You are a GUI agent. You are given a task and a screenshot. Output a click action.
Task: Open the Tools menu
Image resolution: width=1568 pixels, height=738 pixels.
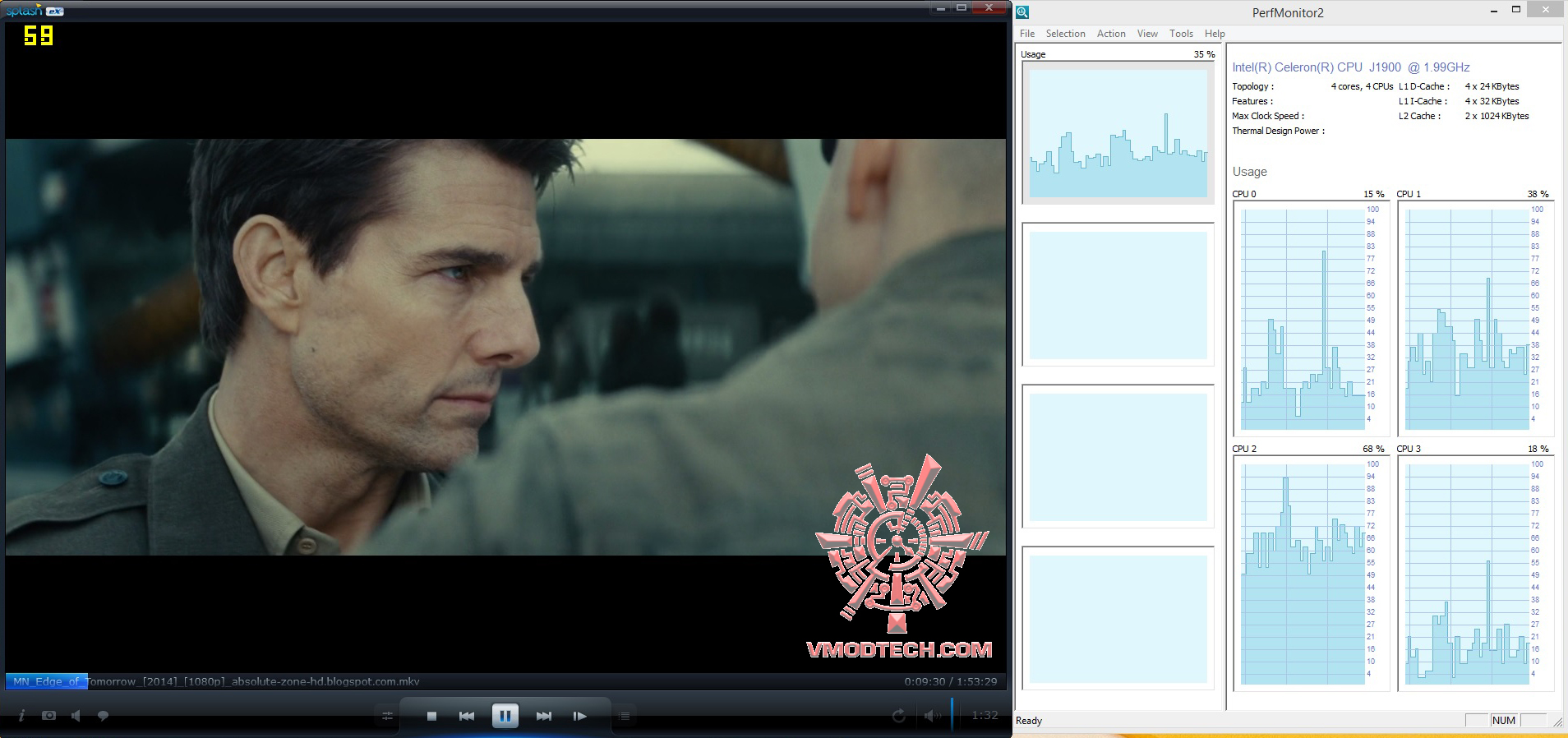pyautogui.click(x=1181, y=34)
